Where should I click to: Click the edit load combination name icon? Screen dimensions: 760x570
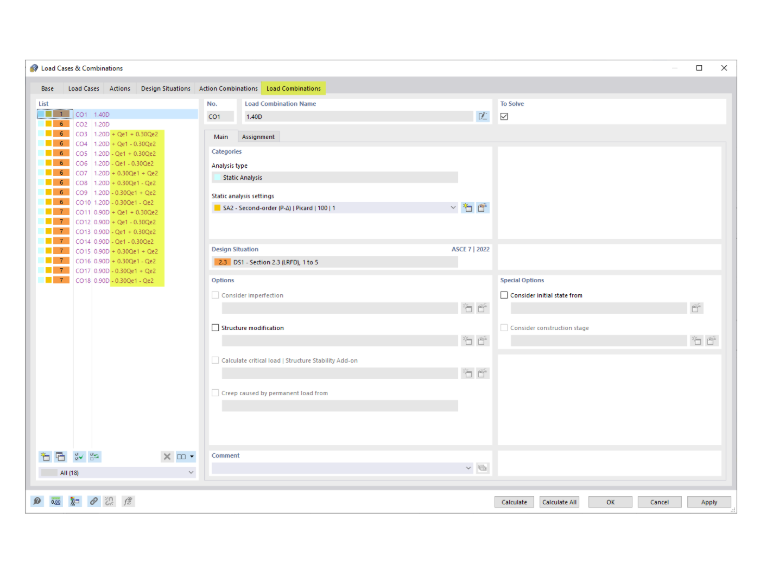point(482,116)
